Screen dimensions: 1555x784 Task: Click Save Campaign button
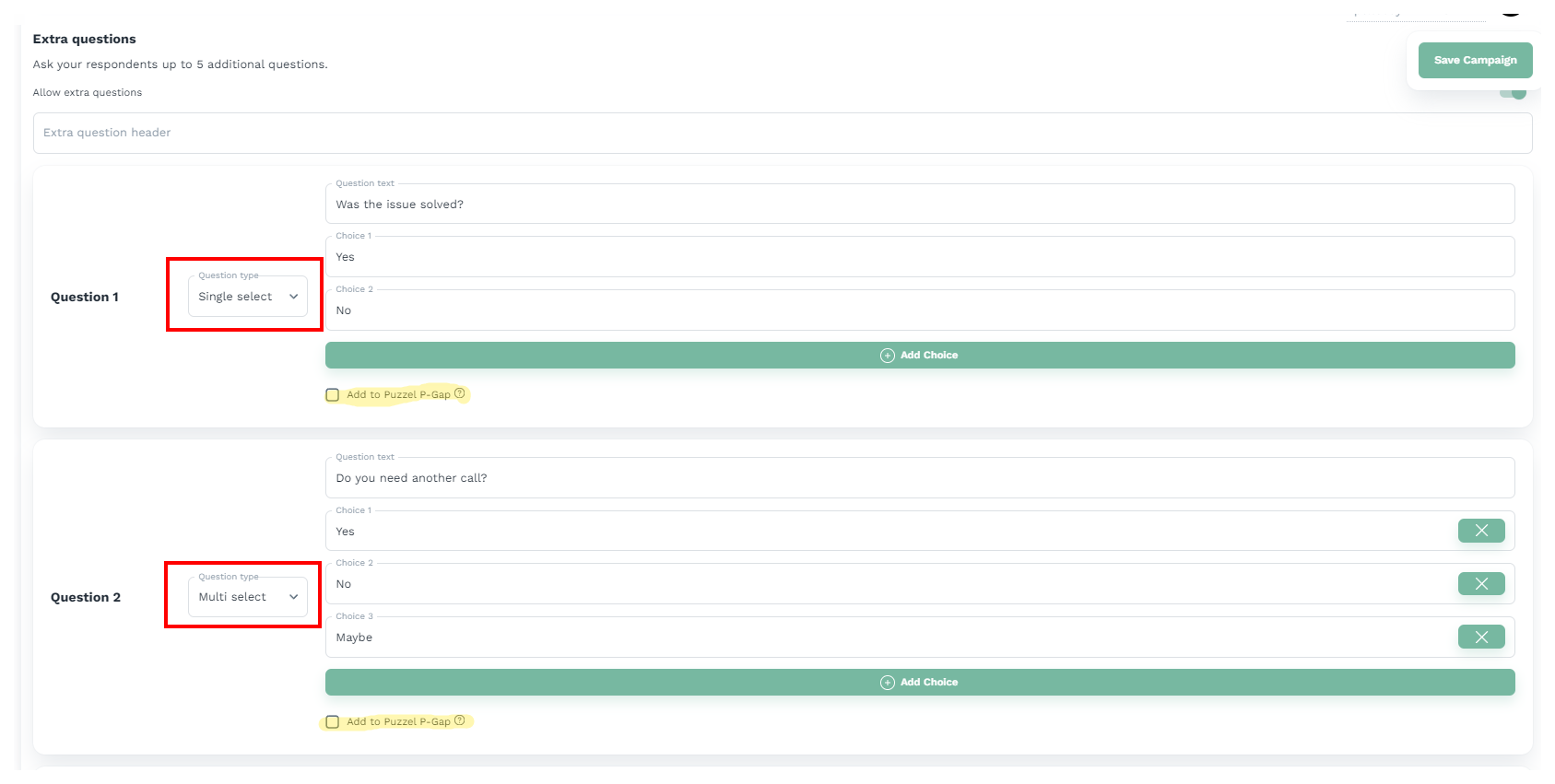[1474, 60]
